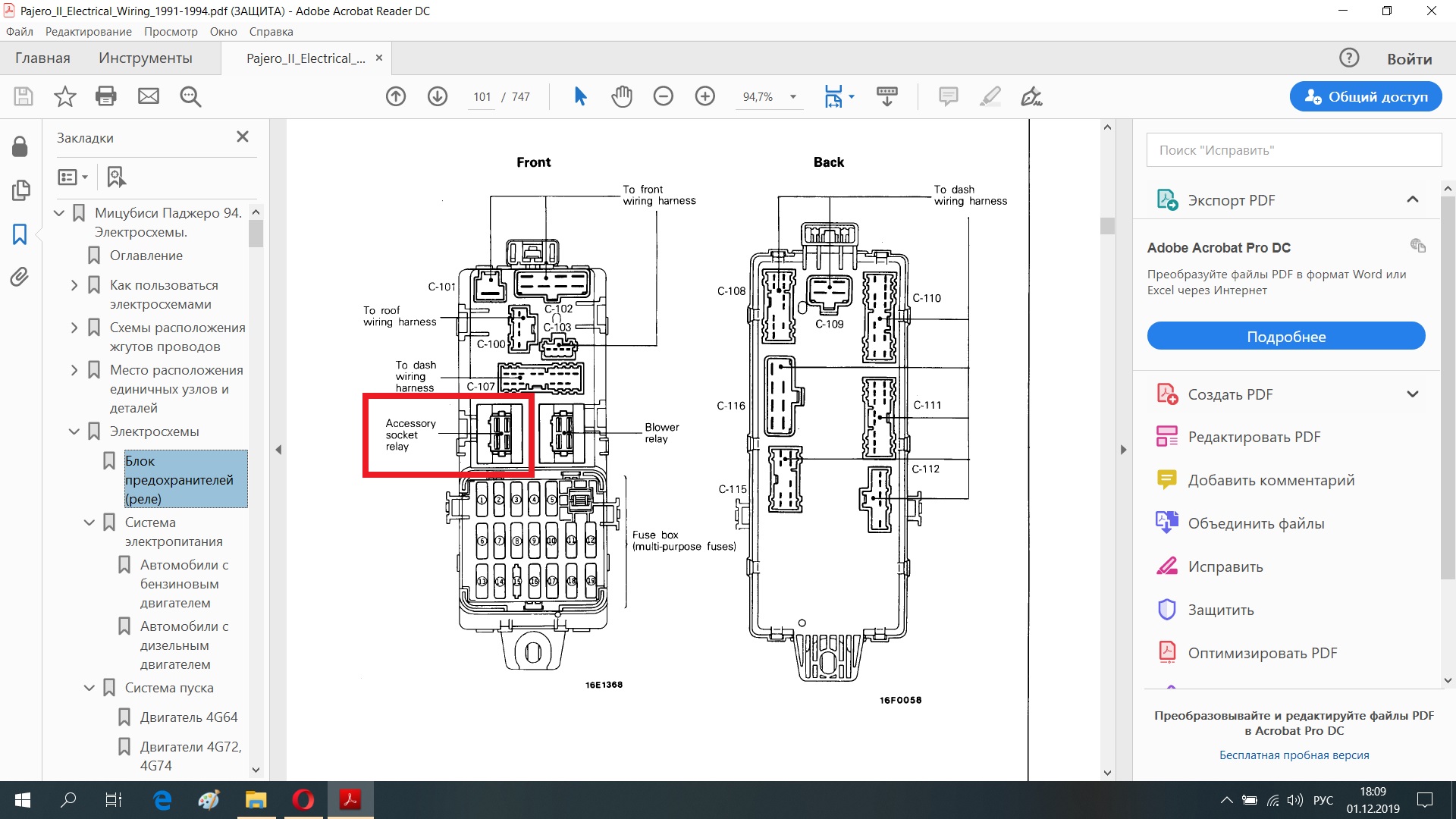Add a sticky note comment from the toolbar
The height and width of the screenshot is (819, 1456).
click(948, 96)
